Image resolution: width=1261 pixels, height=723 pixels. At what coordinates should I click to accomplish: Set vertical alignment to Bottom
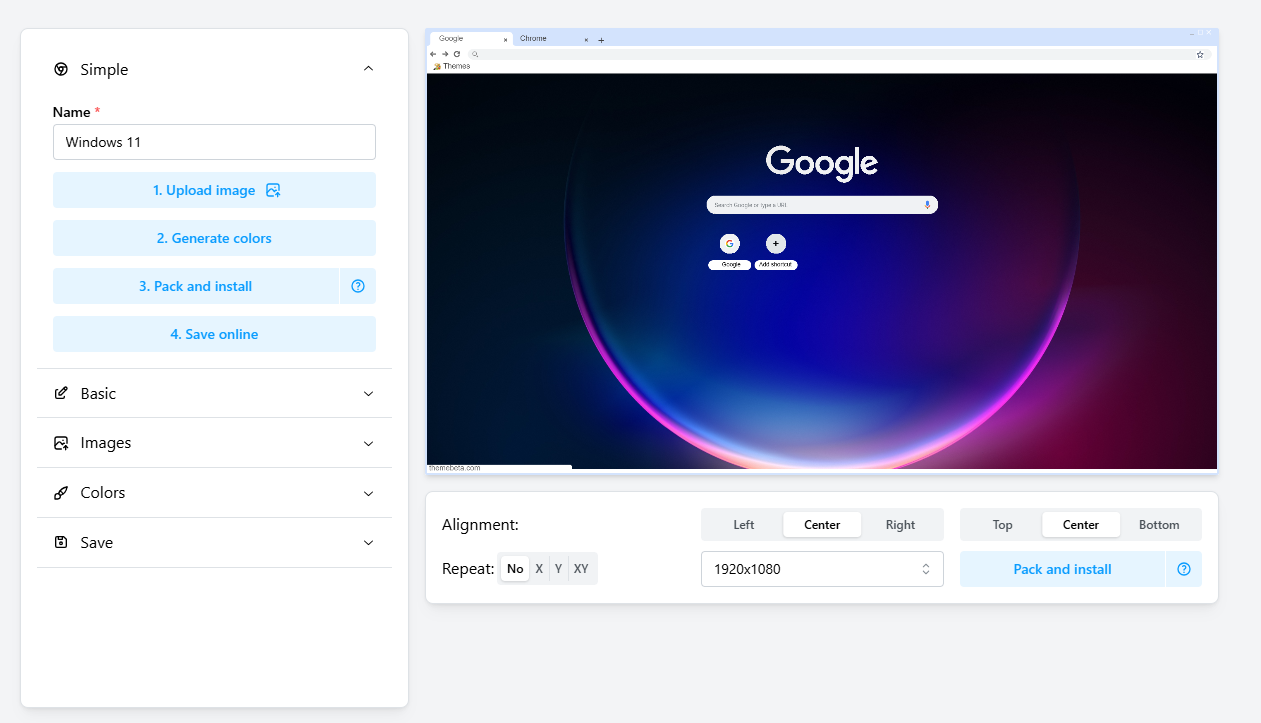pos(1159,525)
